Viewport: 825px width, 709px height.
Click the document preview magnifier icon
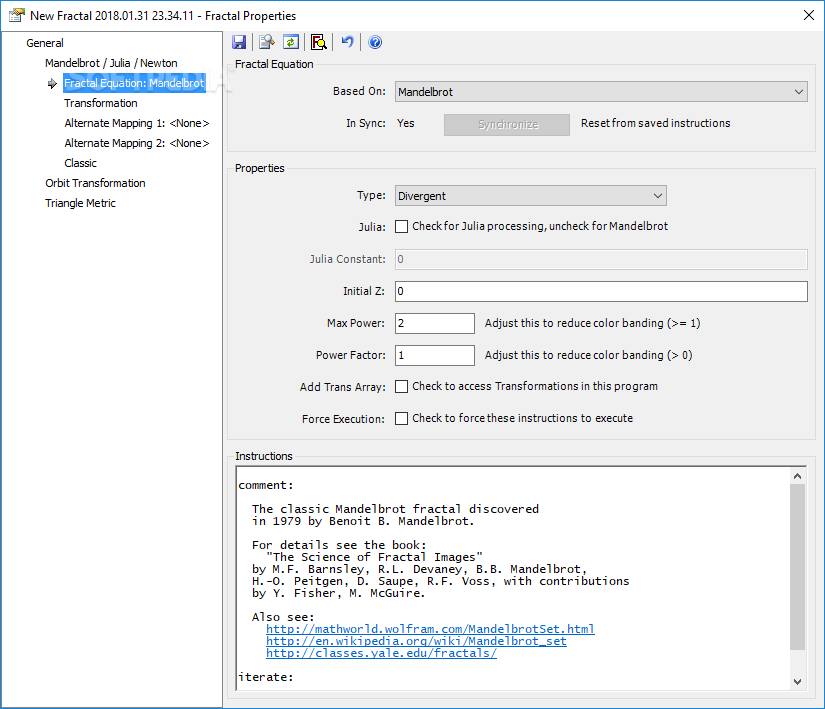coord(267,42)
